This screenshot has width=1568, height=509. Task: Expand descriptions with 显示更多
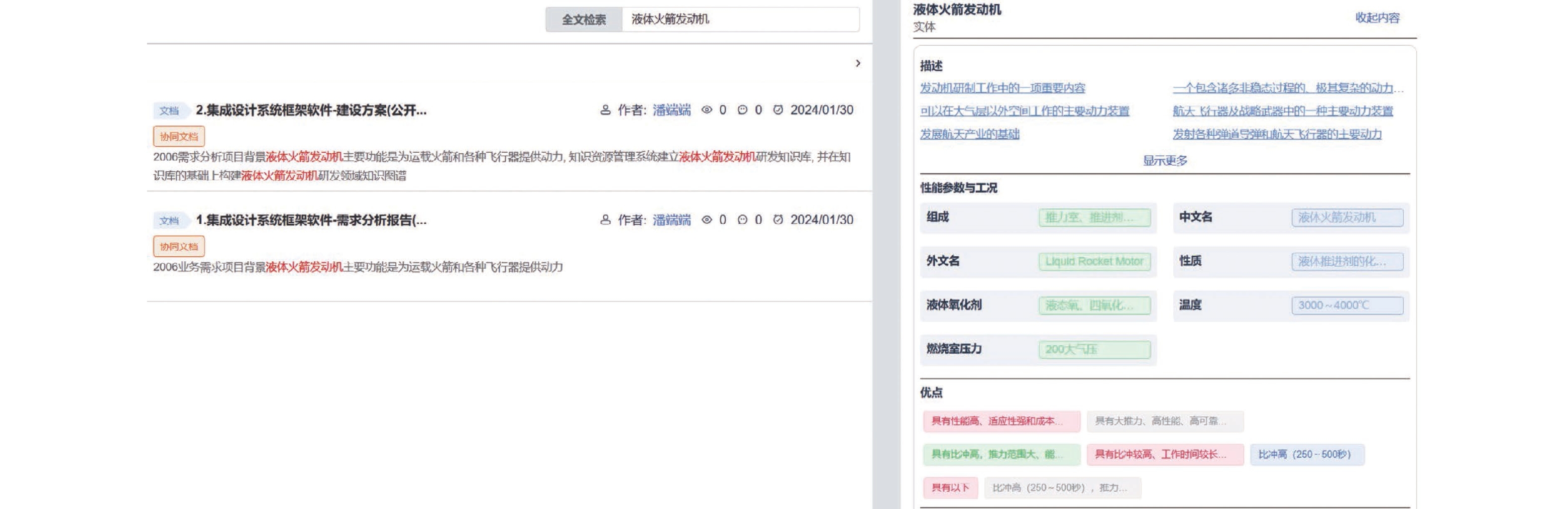[x=1164, y=161]
